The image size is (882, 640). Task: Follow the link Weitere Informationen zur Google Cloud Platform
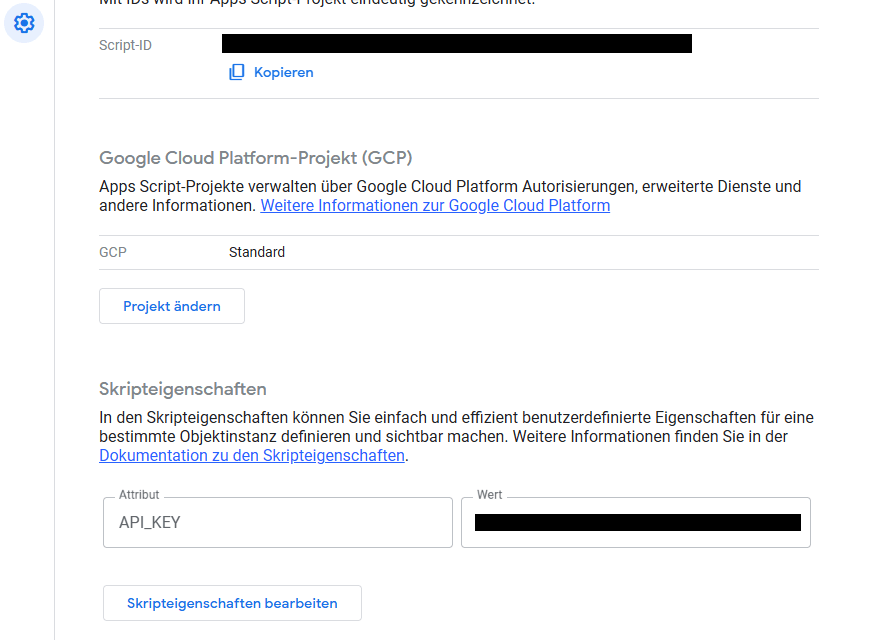(435, 205)
